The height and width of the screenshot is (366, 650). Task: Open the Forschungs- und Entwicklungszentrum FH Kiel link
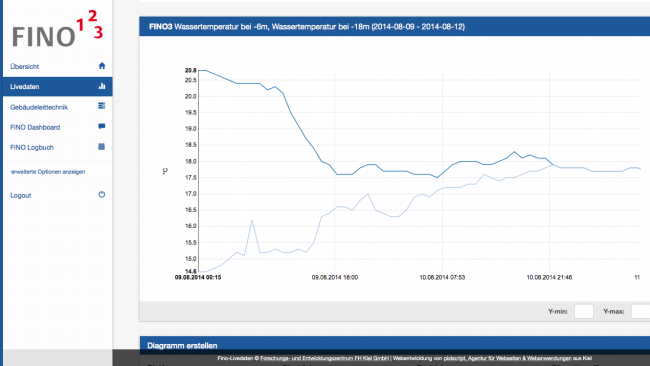[325, 359]
